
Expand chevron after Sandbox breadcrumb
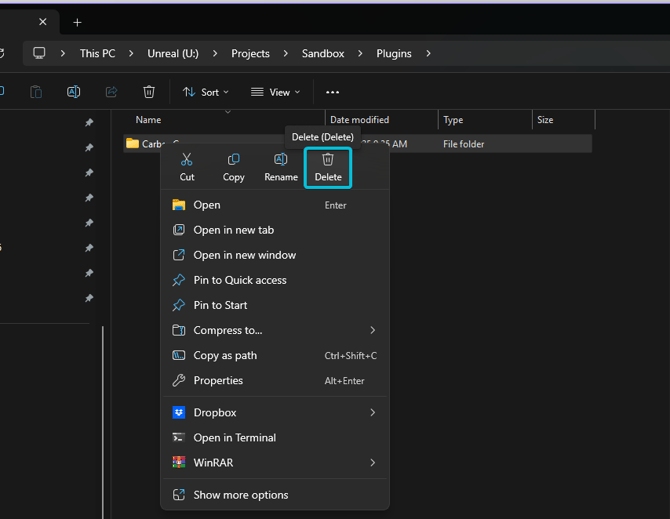tap(360, 53)
